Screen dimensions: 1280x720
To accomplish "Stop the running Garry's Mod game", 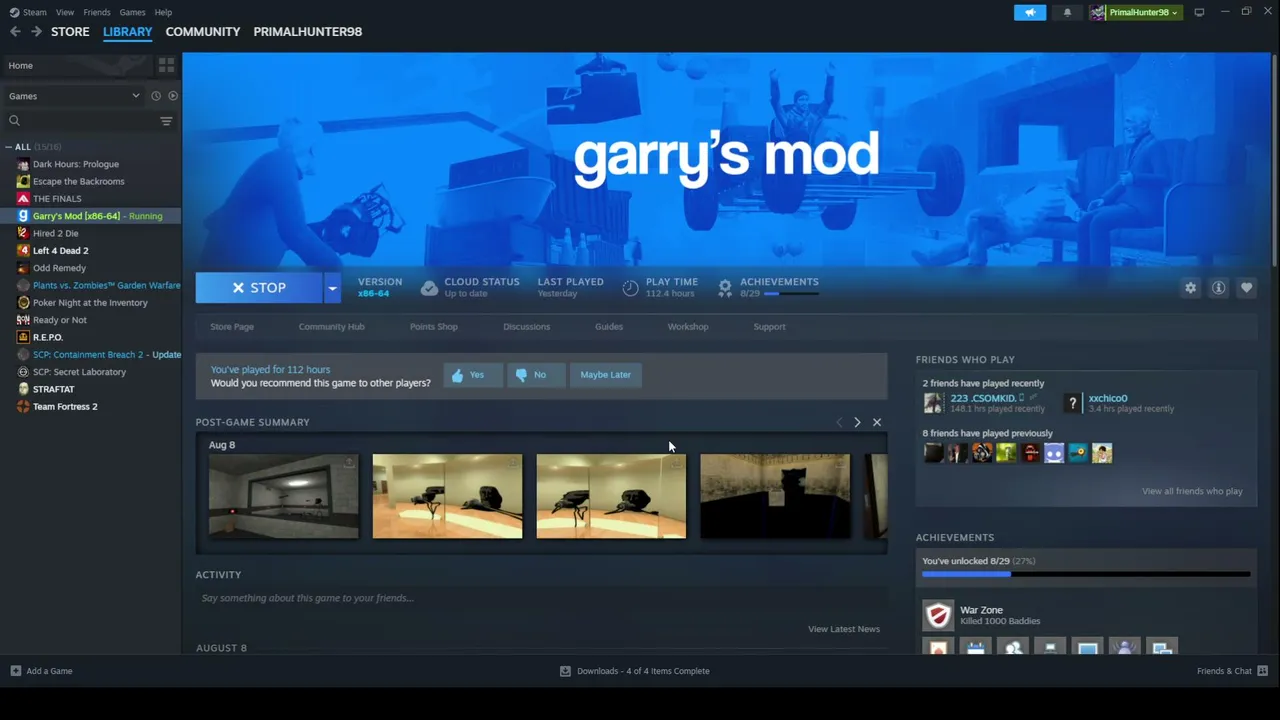I will point(259,288).
